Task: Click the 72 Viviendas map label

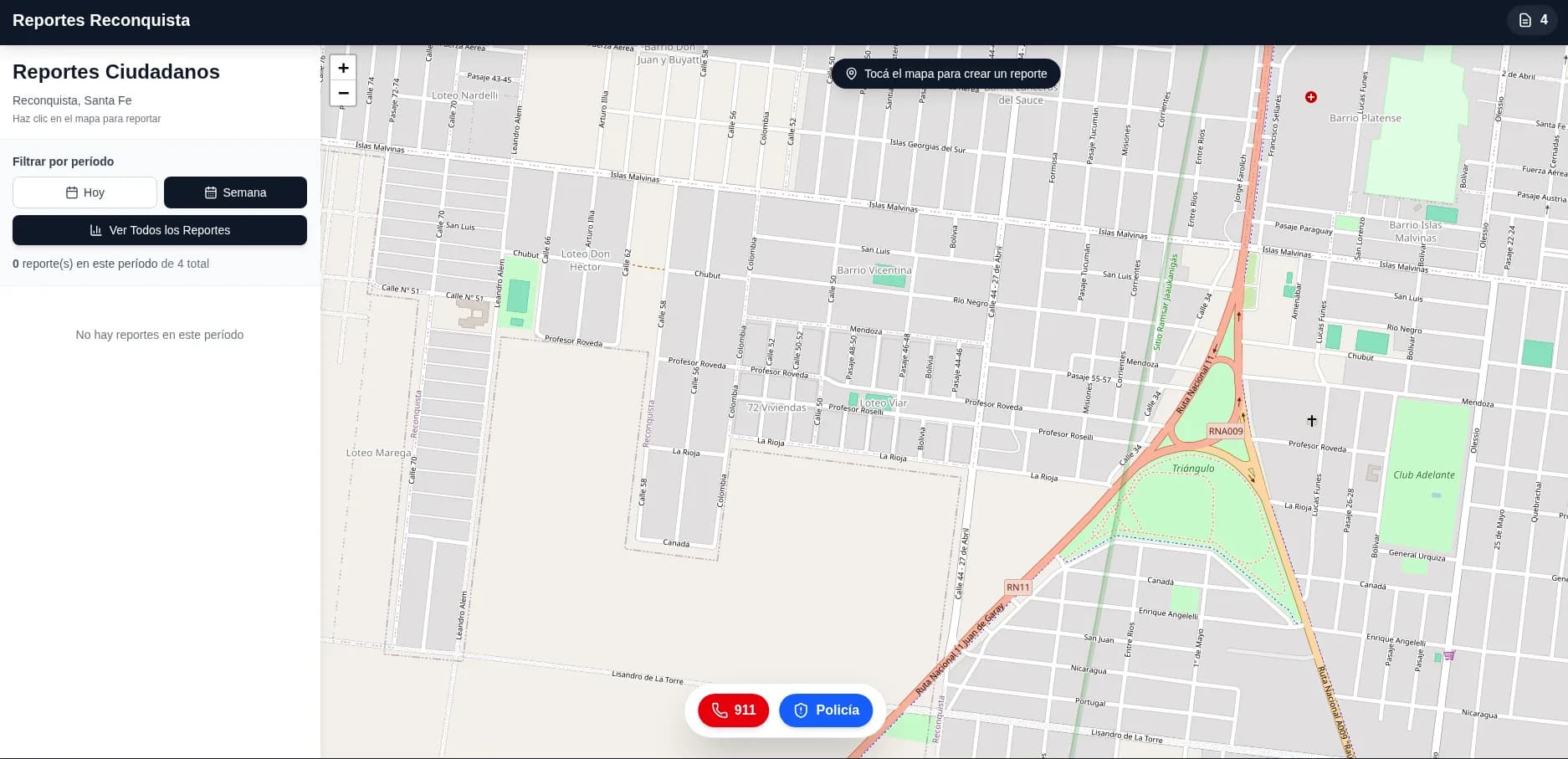Action: (x=776, y=408)
